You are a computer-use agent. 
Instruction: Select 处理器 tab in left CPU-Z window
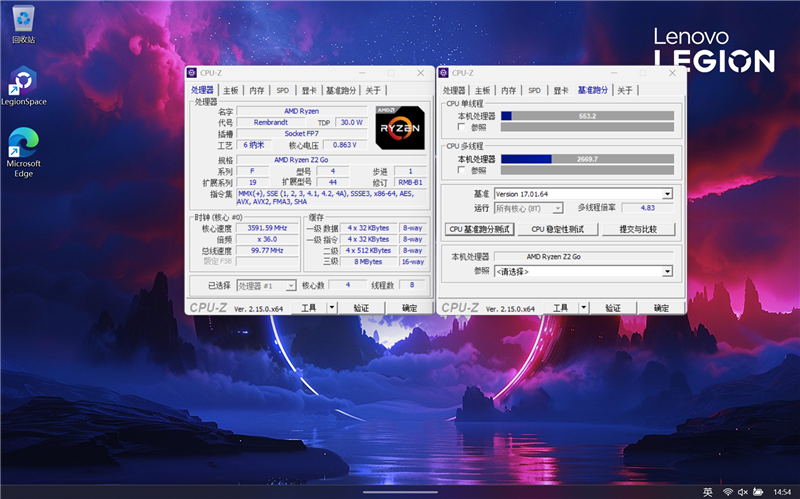[x=203, y=90]
